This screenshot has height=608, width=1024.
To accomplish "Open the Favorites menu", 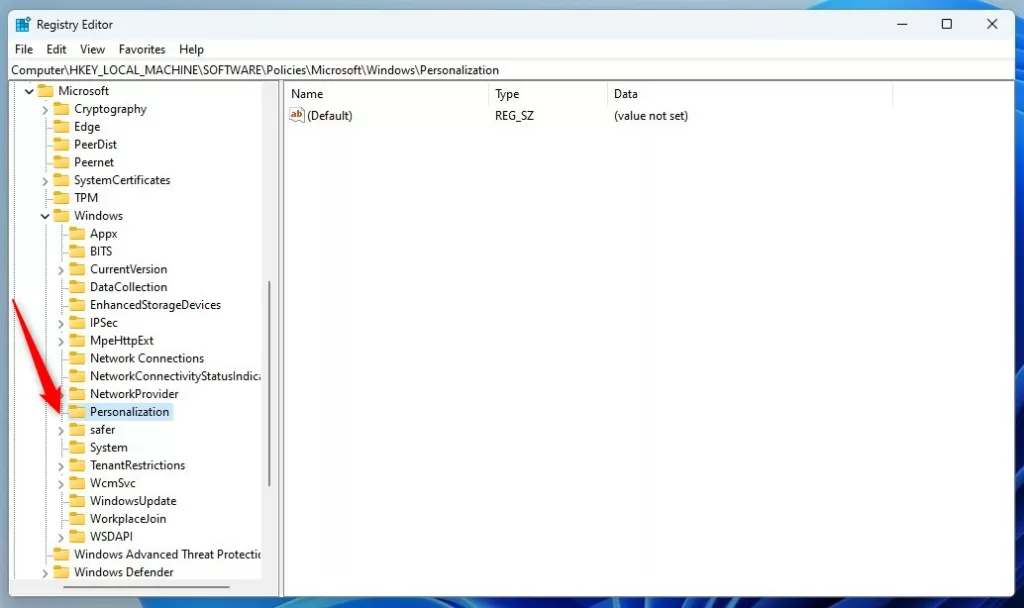I will (x=142, y=49).
